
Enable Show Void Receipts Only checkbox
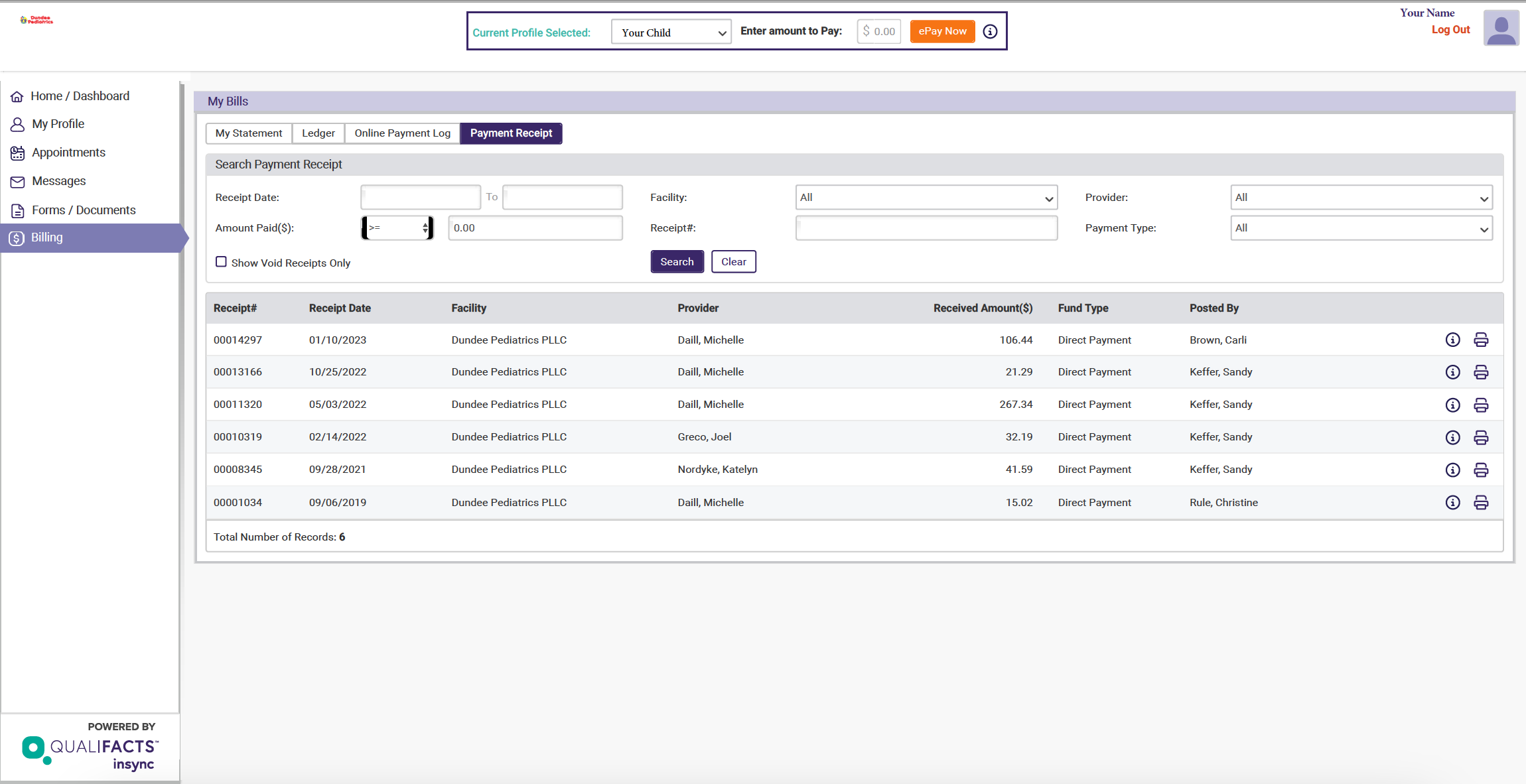point(222,262)
